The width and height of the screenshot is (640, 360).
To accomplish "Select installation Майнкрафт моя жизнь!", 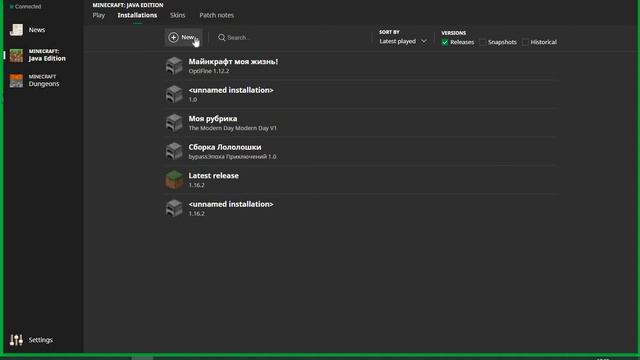I will 361,66.
